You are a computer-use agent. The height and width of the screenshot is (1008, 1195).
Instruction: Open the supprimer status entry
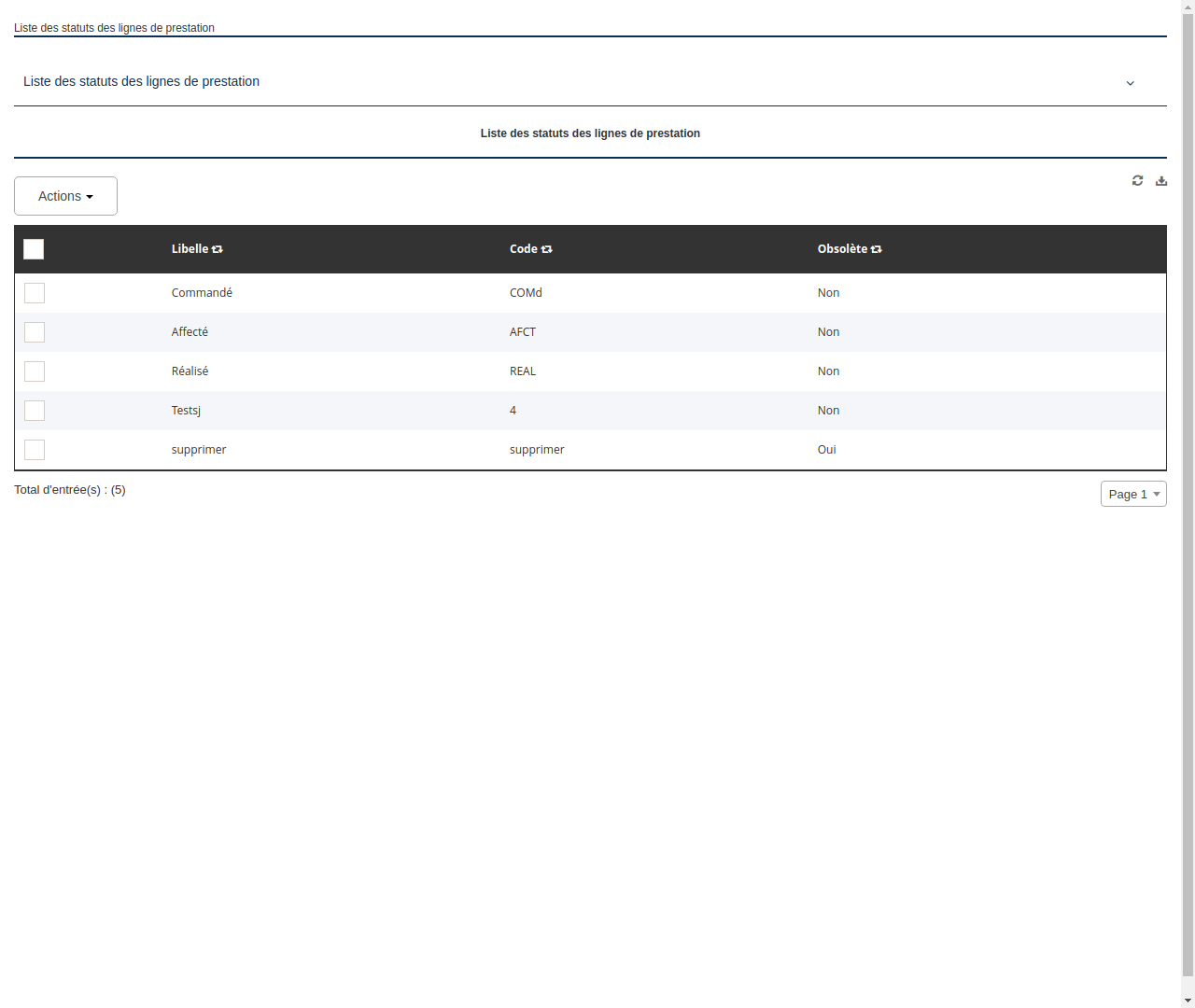pyautogui.click(x=198, y=449)
